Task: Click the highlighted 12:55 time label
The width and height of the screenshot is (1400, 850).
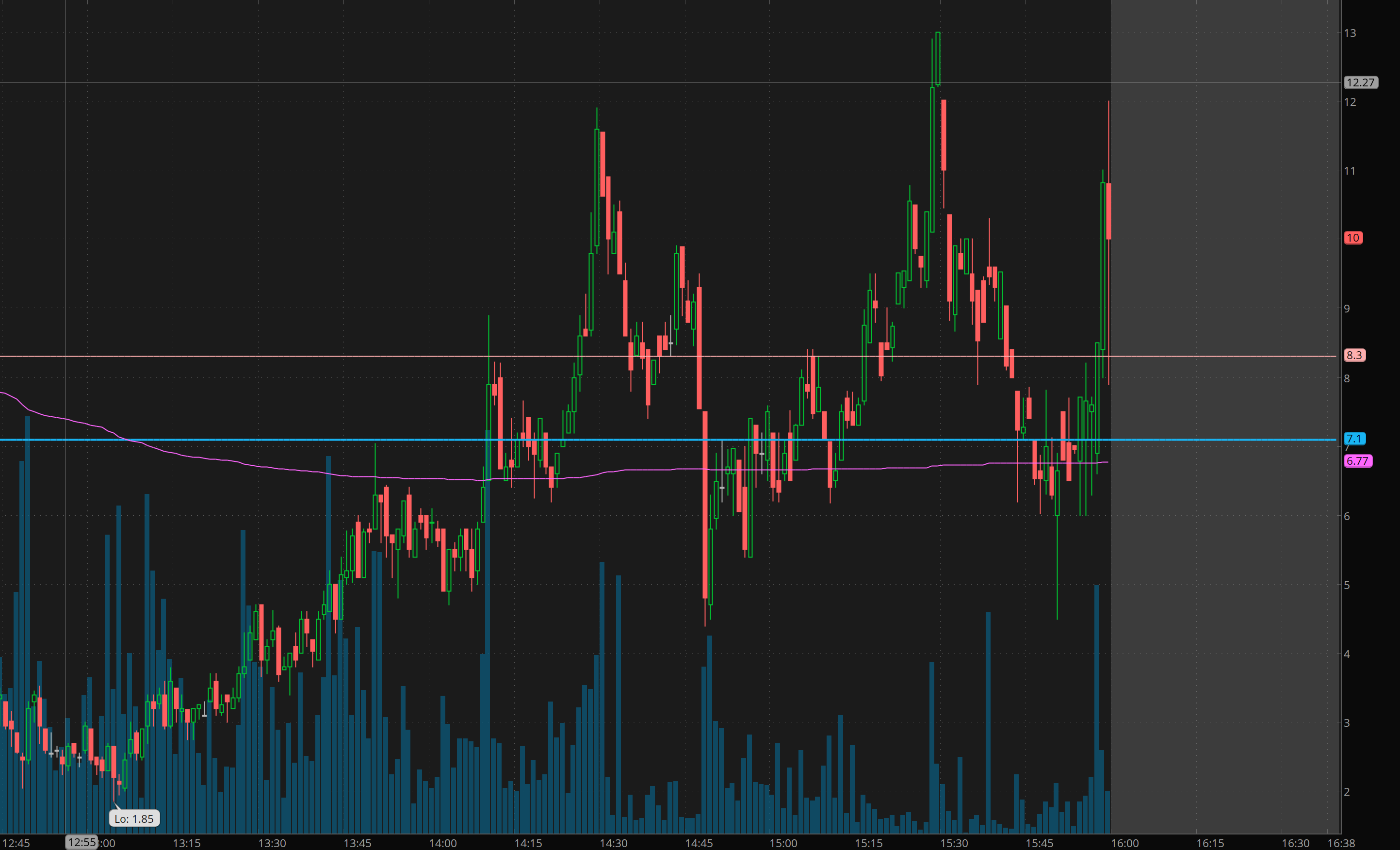Action: click(81, 842)
